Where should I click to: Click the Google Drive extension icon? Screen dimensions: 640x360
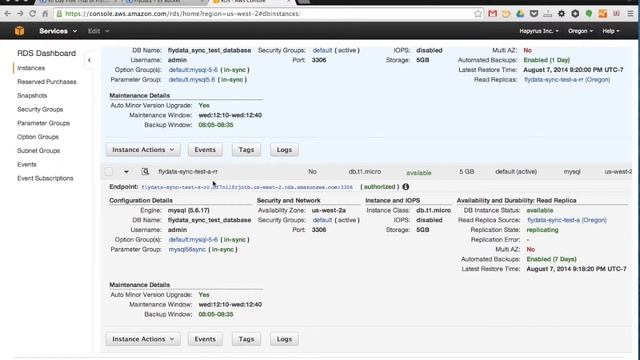pos(520,14)
